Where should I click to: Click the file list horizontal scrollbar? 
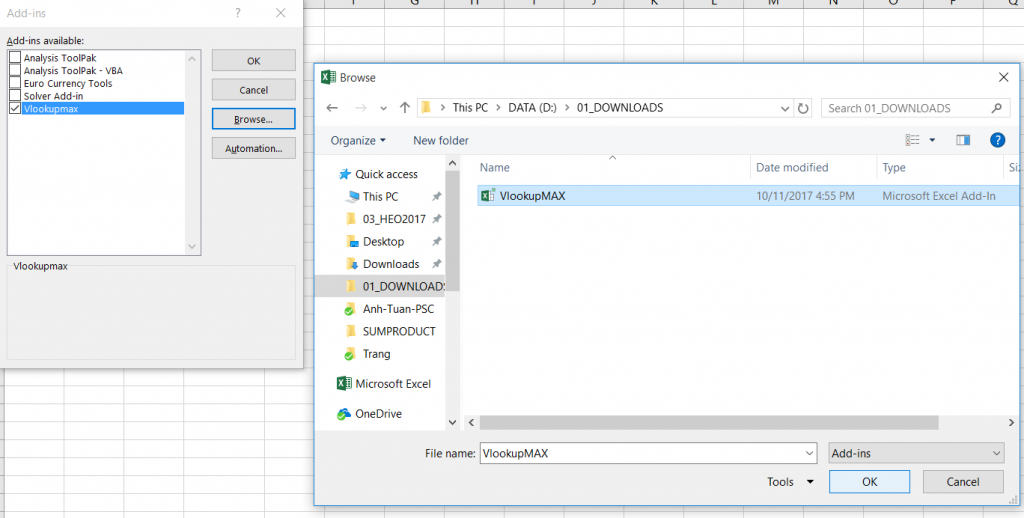click(x=709, y=423)
